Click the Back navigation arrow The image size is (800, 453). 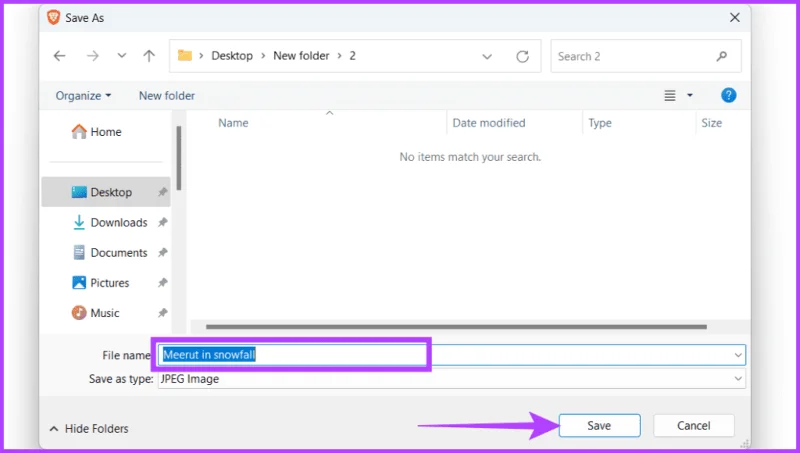(60, 56)
